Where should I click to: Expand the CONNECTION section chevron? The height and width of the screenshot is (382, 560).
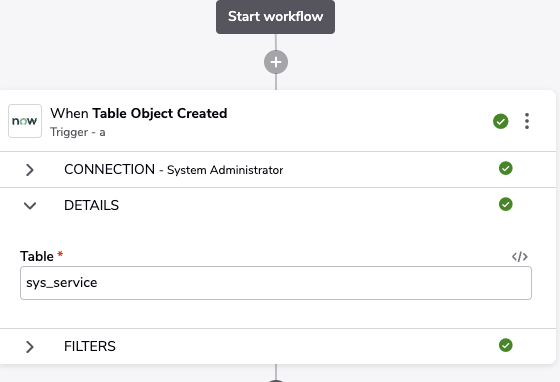click(x=30, y=170)
